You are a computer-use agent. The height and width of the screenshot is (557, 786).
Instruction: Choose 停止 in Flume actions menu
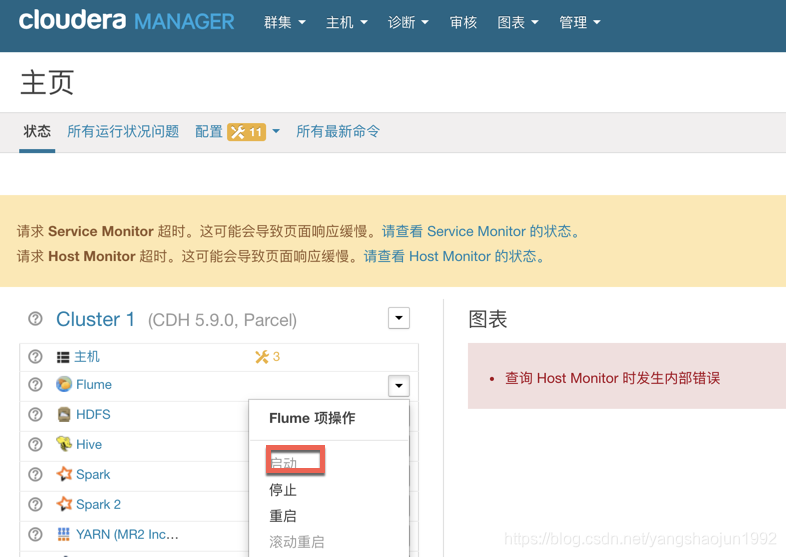[283, 490]
